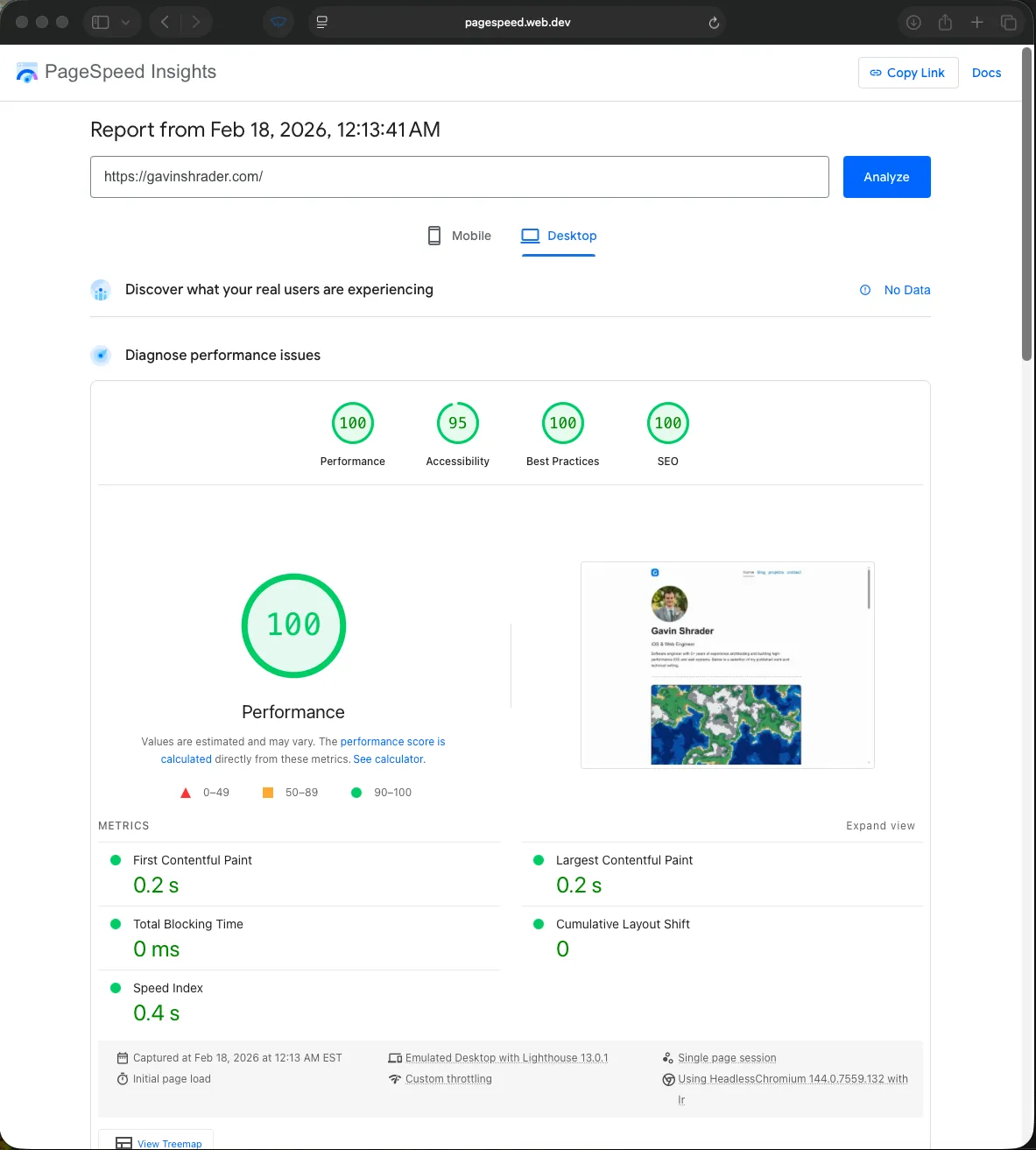Viewport: 1036px width, 1150px height.
Task: Click the network icon beside Custom throttling
Action: [x=395, y=1078]
